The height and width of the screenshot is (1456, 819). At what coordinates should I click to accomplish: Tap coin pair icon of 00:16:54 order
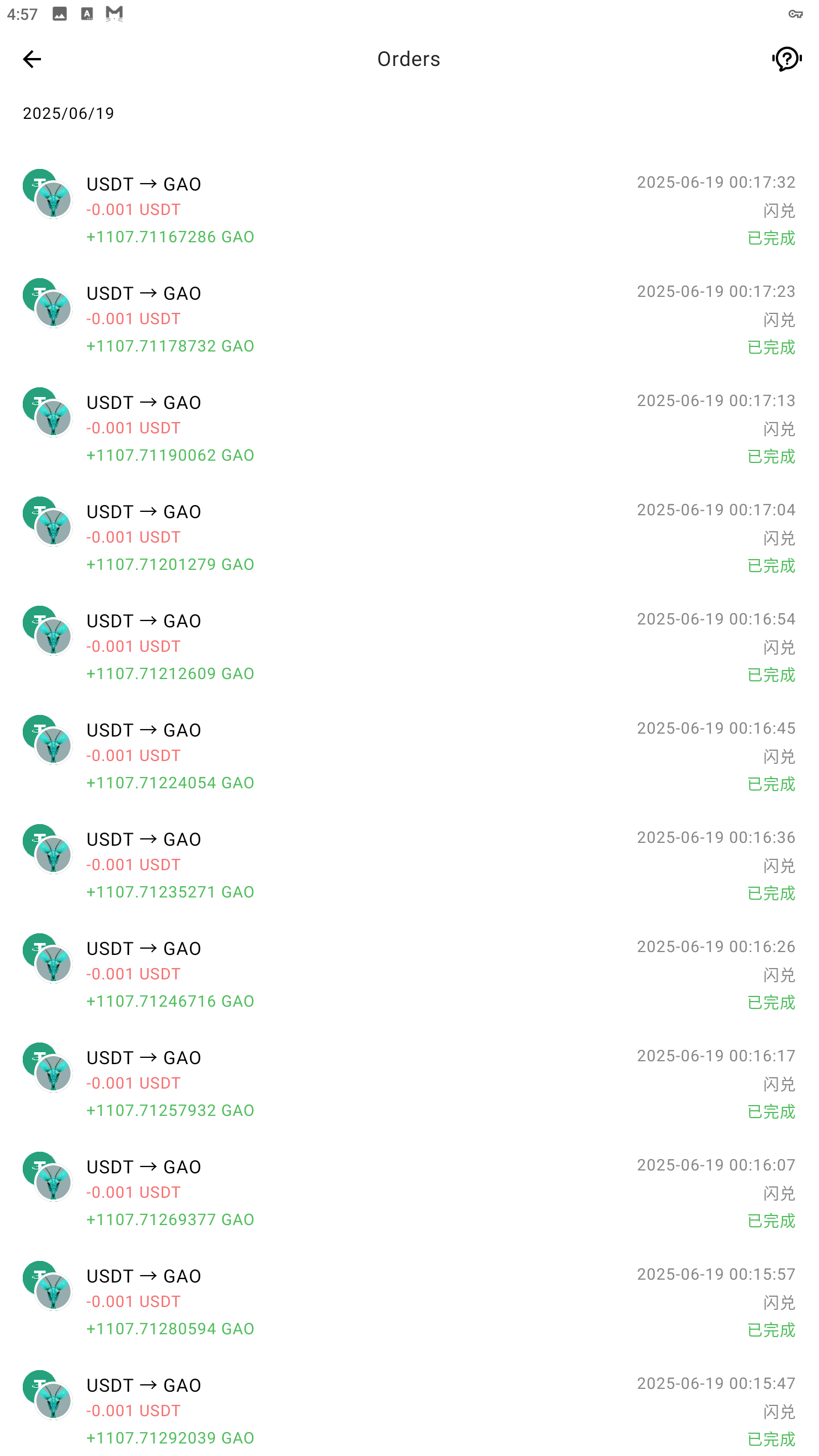coord(48,631)
